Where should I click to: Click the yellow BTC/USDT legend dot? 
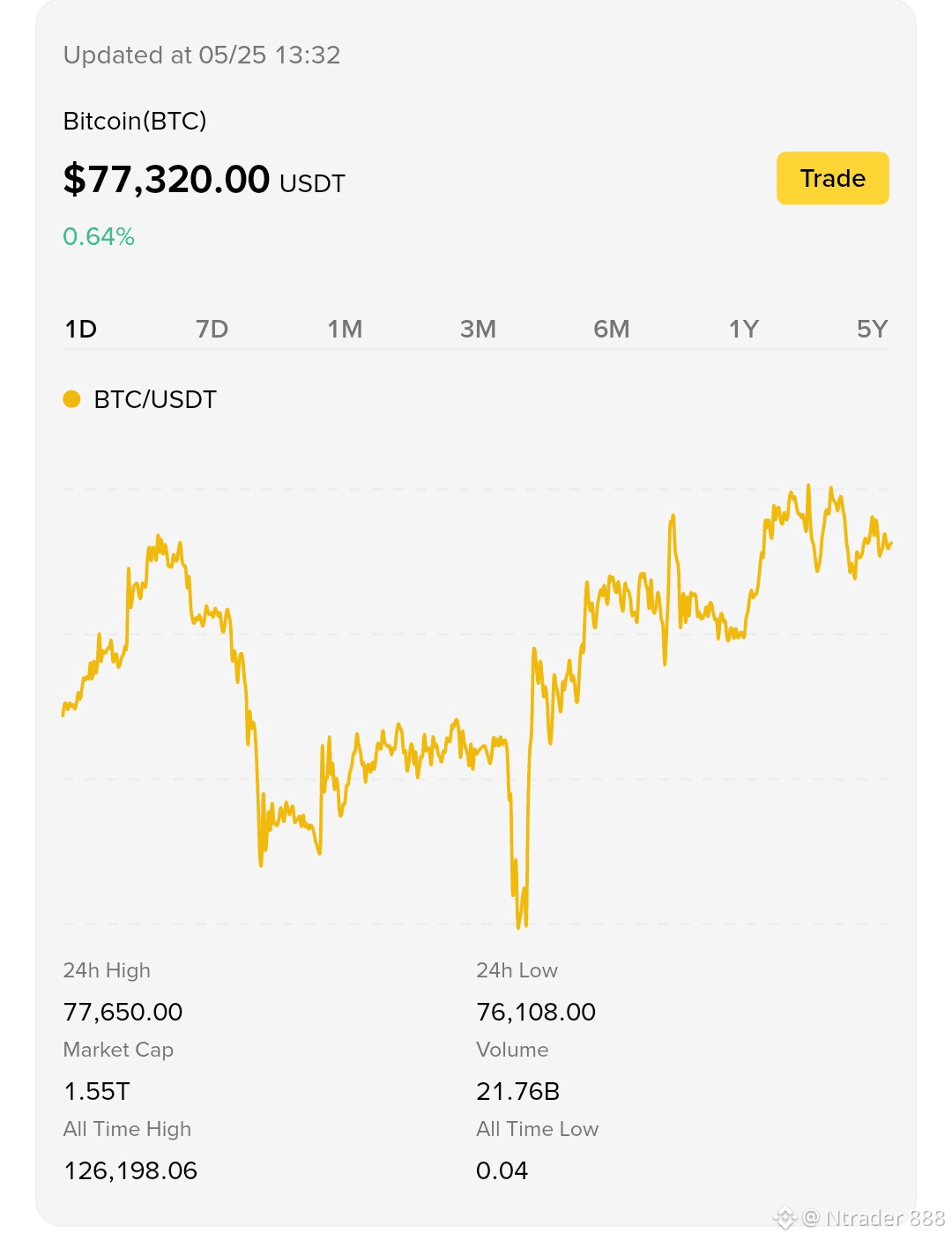72,399
